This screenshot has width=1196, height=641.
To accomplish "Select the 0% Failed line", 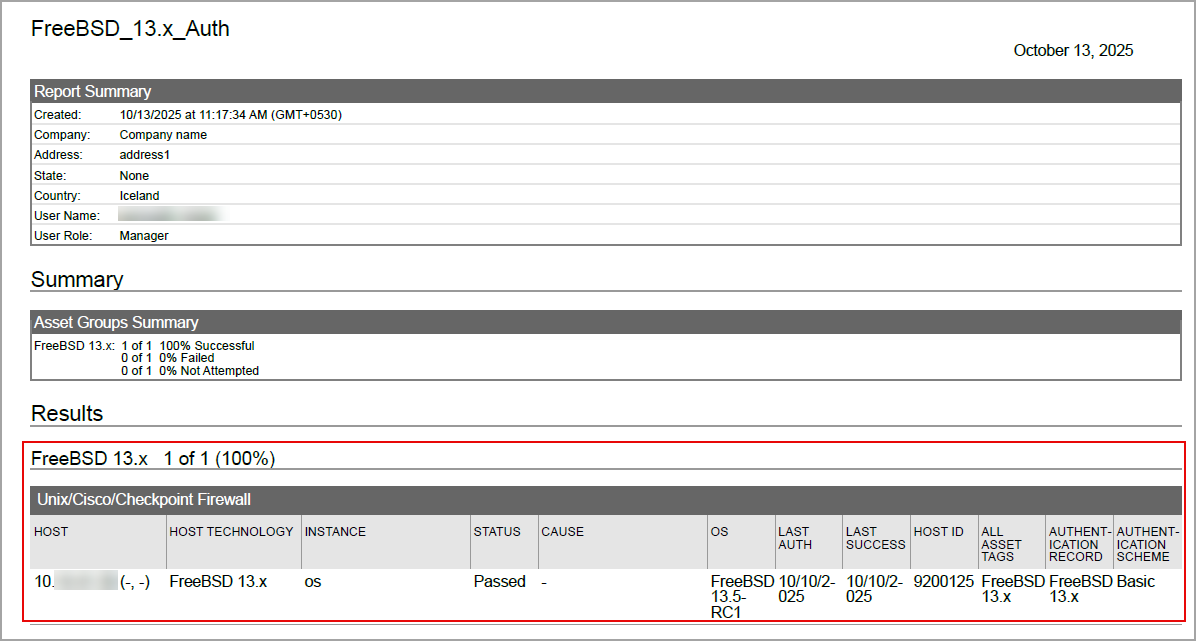I will 168,358.
